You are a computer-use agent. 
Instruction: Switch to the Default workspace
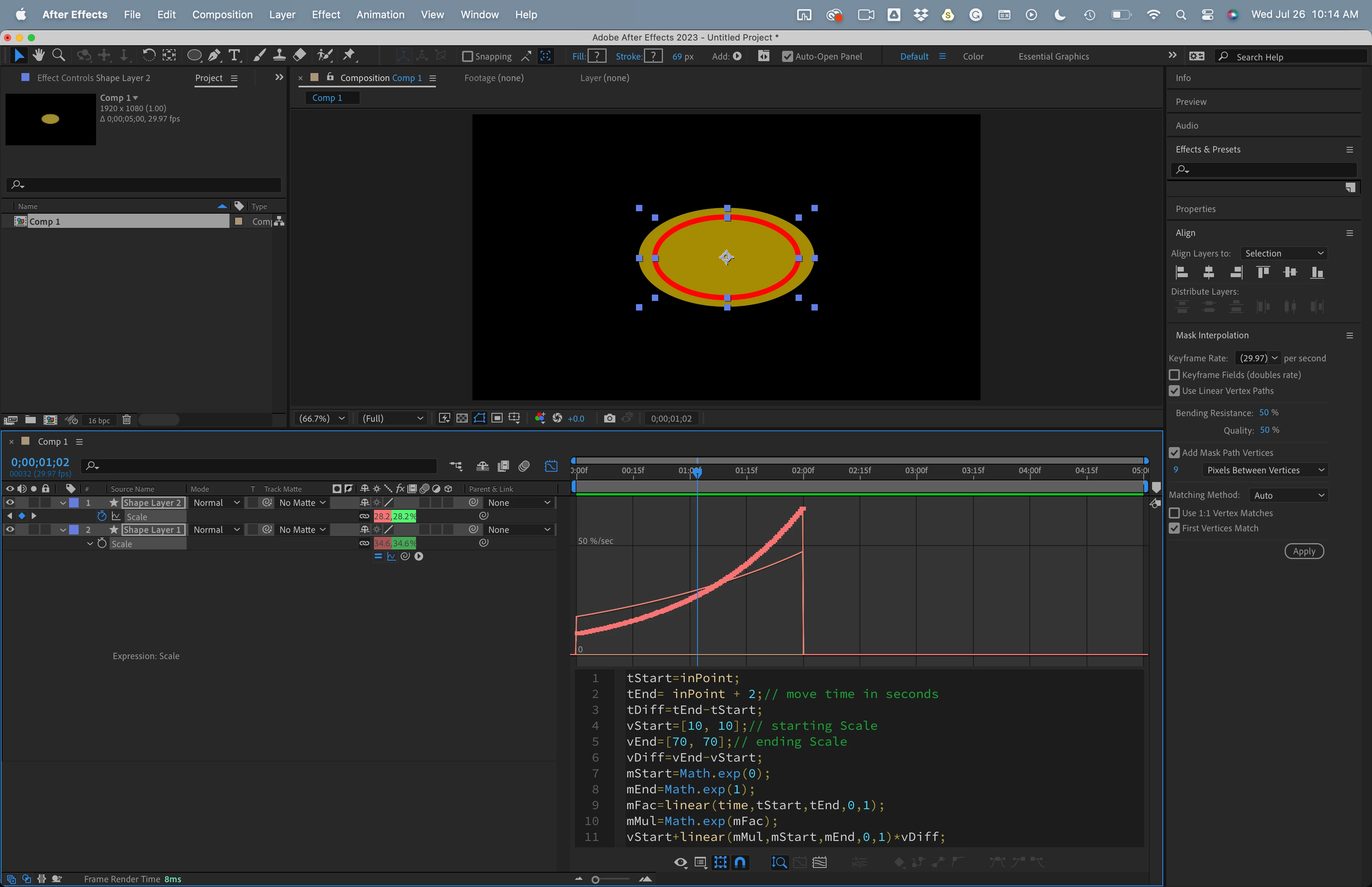click(914, 56)
